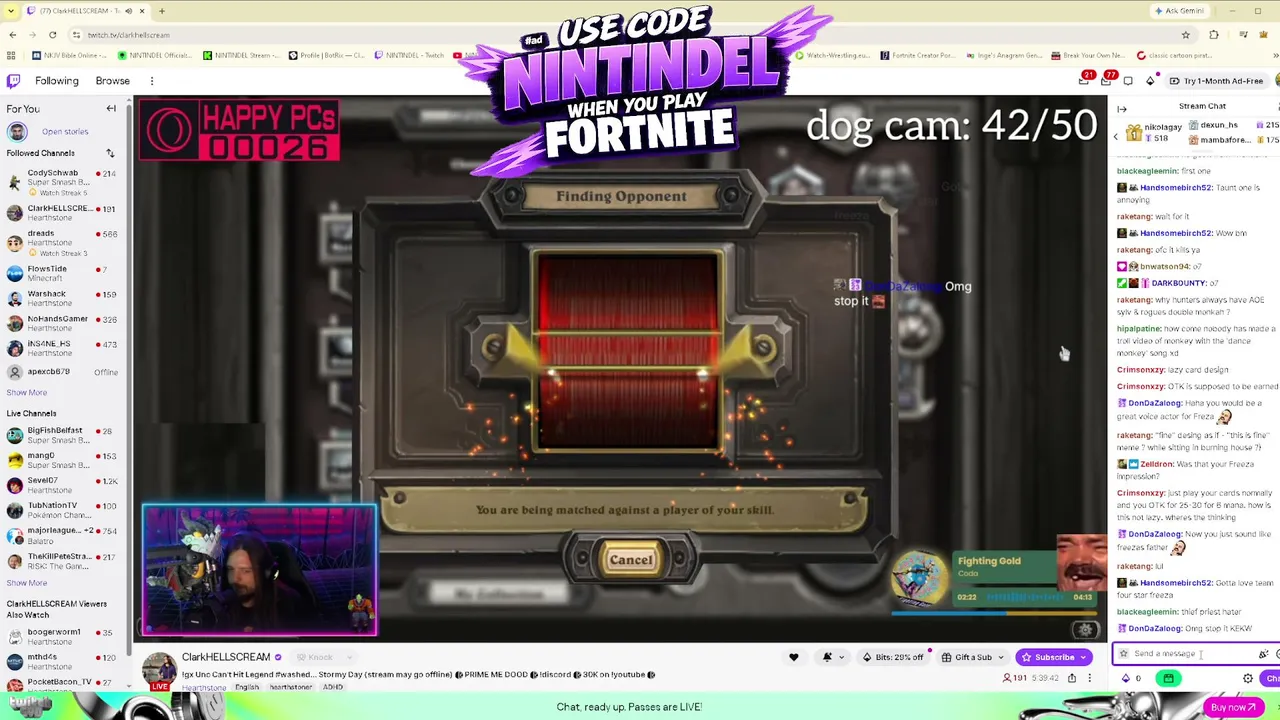Open the Twitch drops inbox with 21 badge
Image resolution: width=1280 pixels, height=720 pixels.
(1085, 80)
